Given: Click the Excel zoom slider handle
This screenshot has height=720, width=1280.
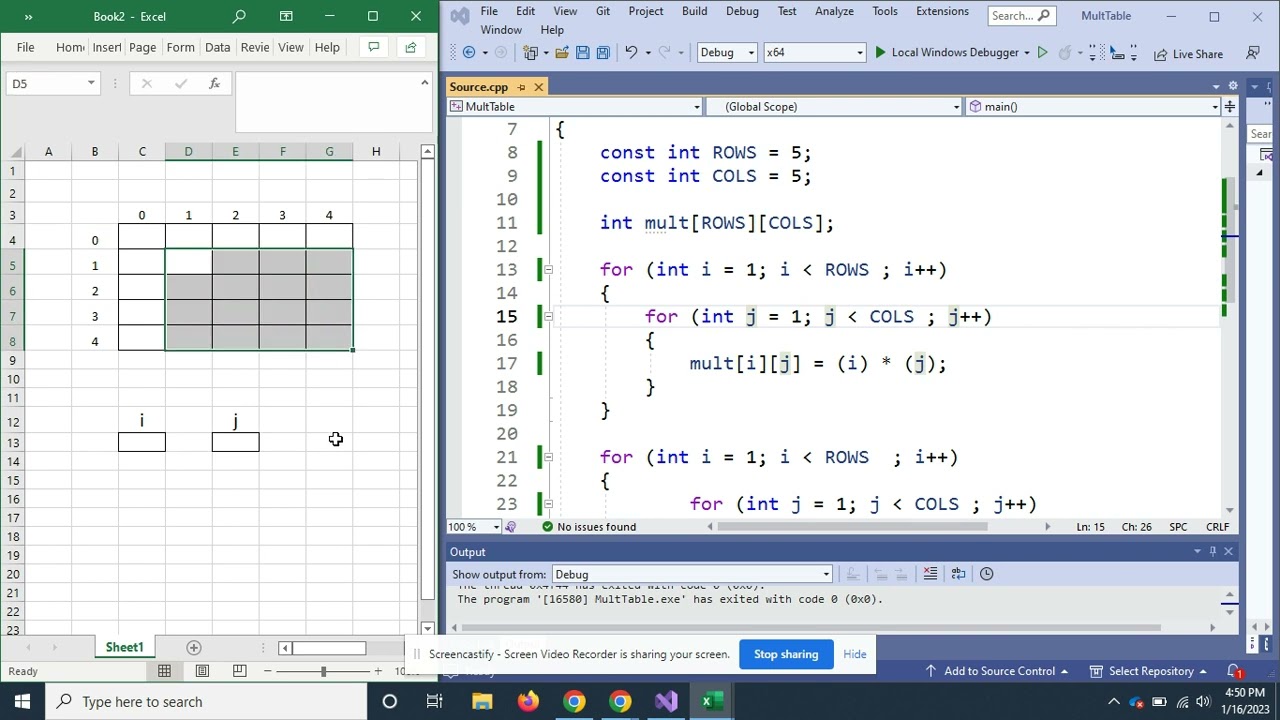Looking at the screenshot, I should [x=323, y=671].
